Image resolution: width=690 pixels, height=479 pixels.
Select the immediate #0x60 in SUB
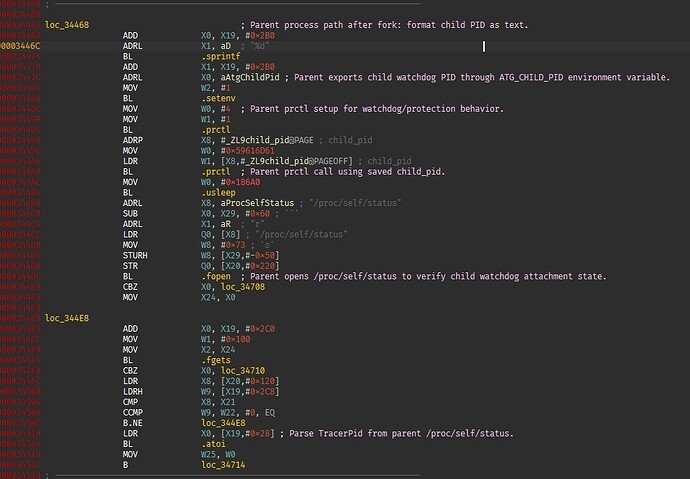pyautogui.click(x=257, y=214)
